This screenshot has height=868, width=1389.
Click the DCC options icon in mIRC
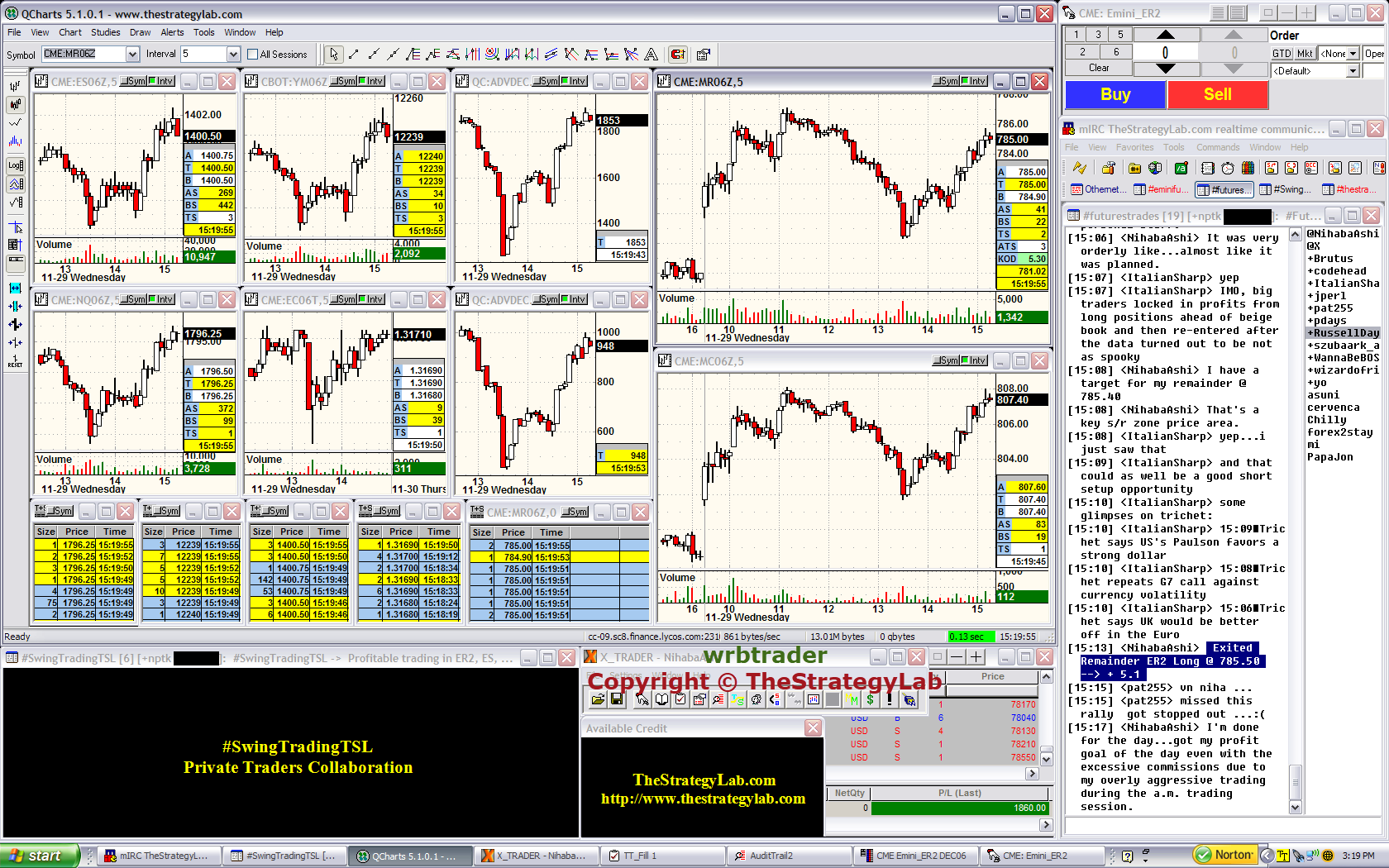coord(1311,168)
